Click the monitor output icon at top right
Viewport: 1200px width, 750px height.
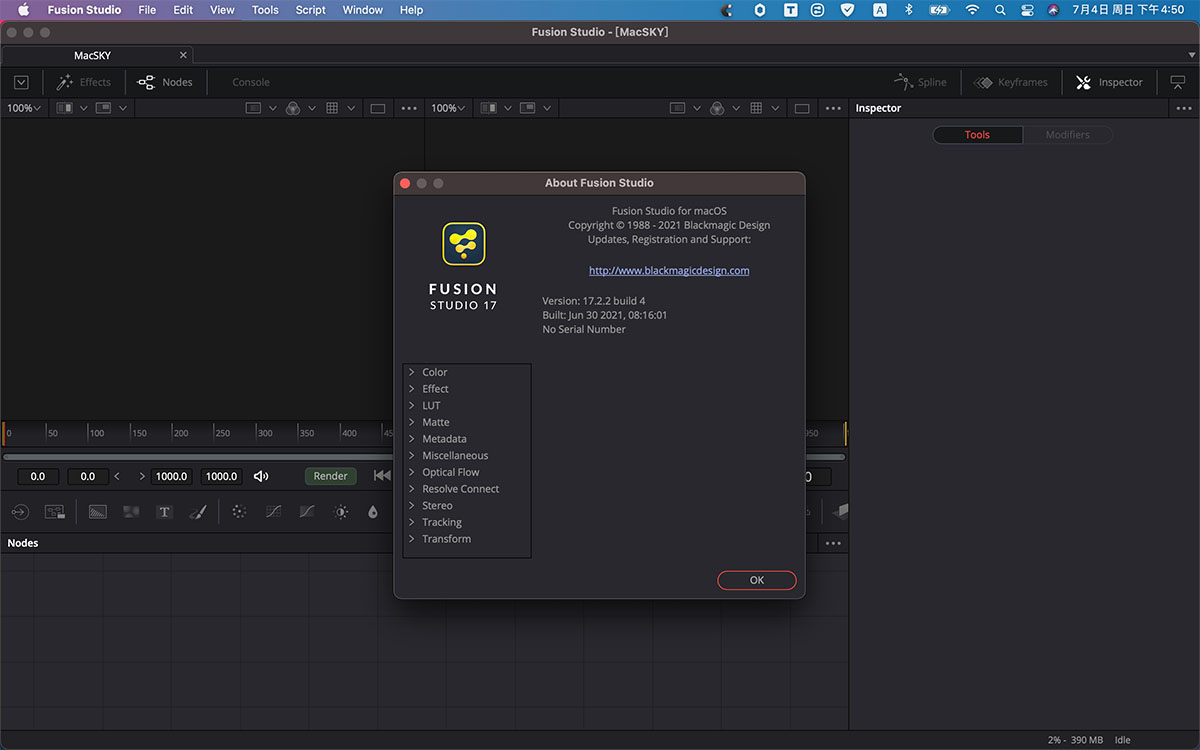tap(1177, 82)
